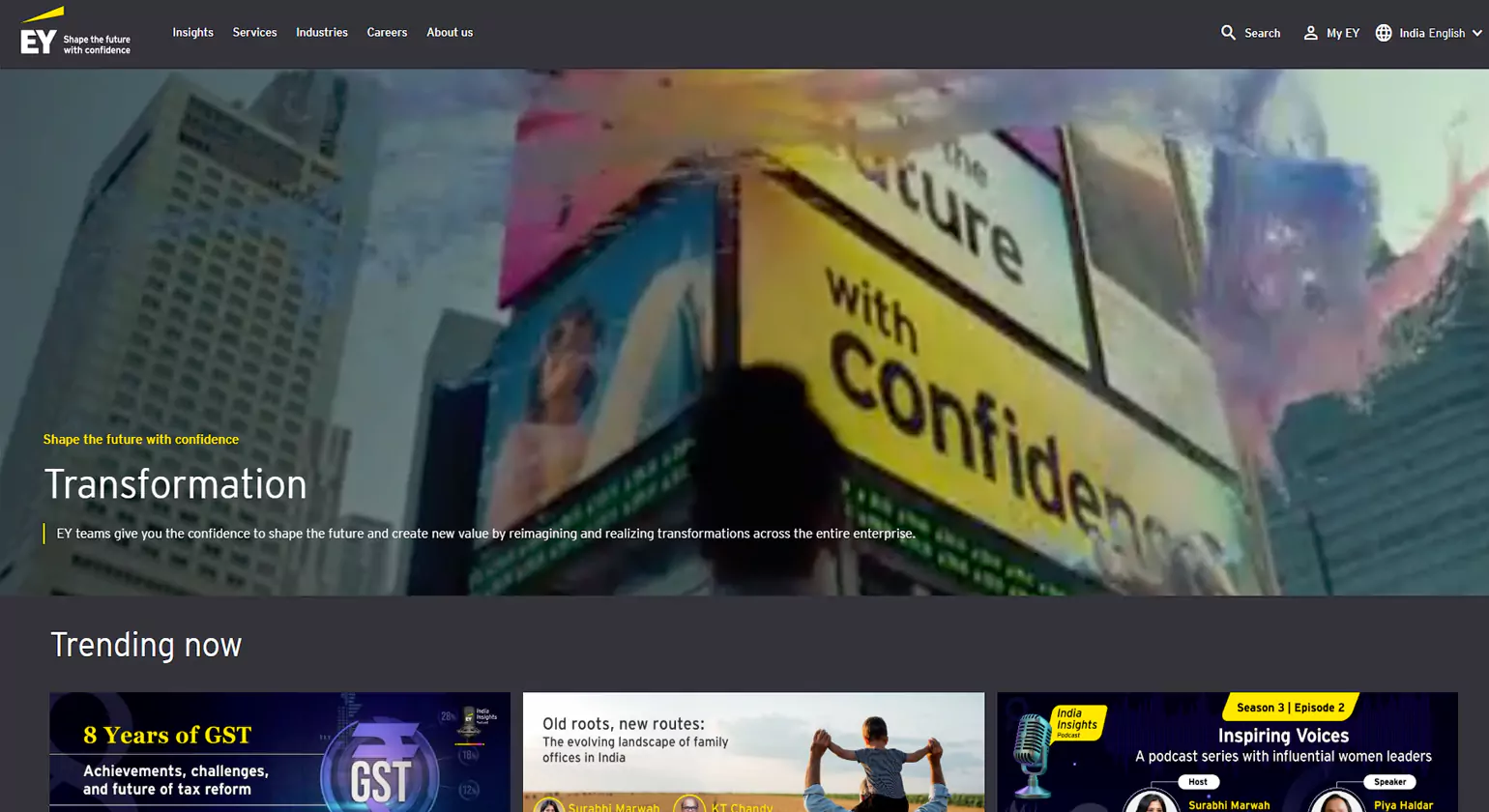Click the Transformation hero heading
This screenshot has width=1489, height=812.
tap(175, 484)
